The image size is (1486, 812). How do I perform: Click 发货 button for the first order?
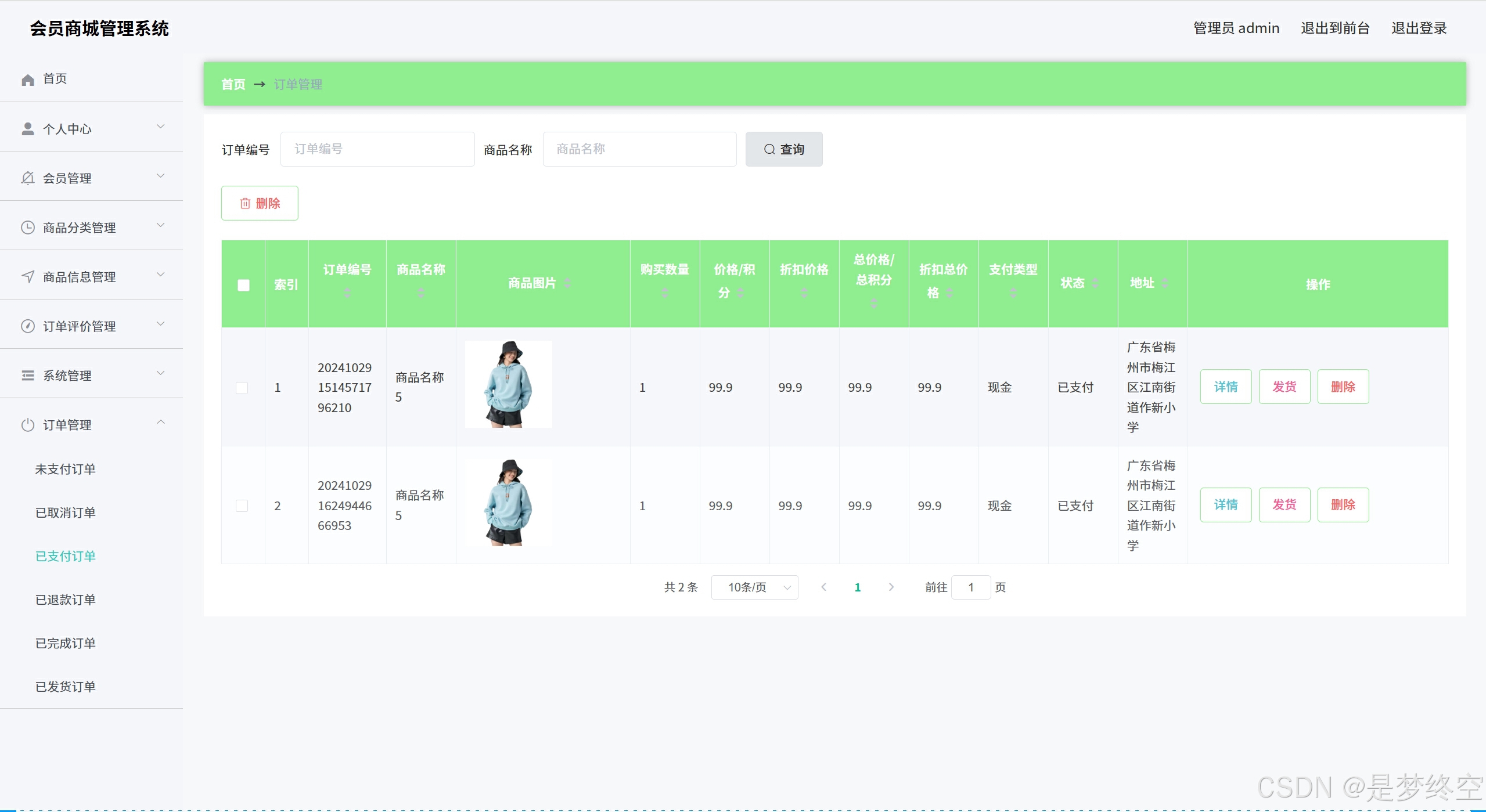click(x=1284, y=387)
